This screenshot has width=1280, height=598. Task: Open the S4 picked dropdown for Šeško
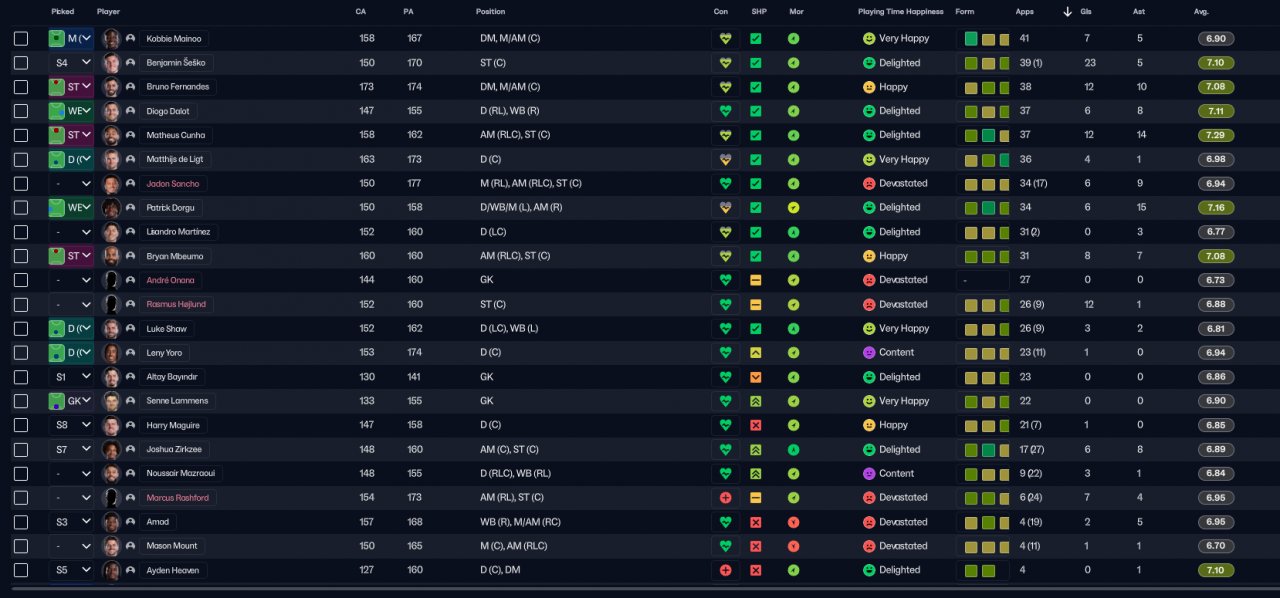(x=71, y=63)
